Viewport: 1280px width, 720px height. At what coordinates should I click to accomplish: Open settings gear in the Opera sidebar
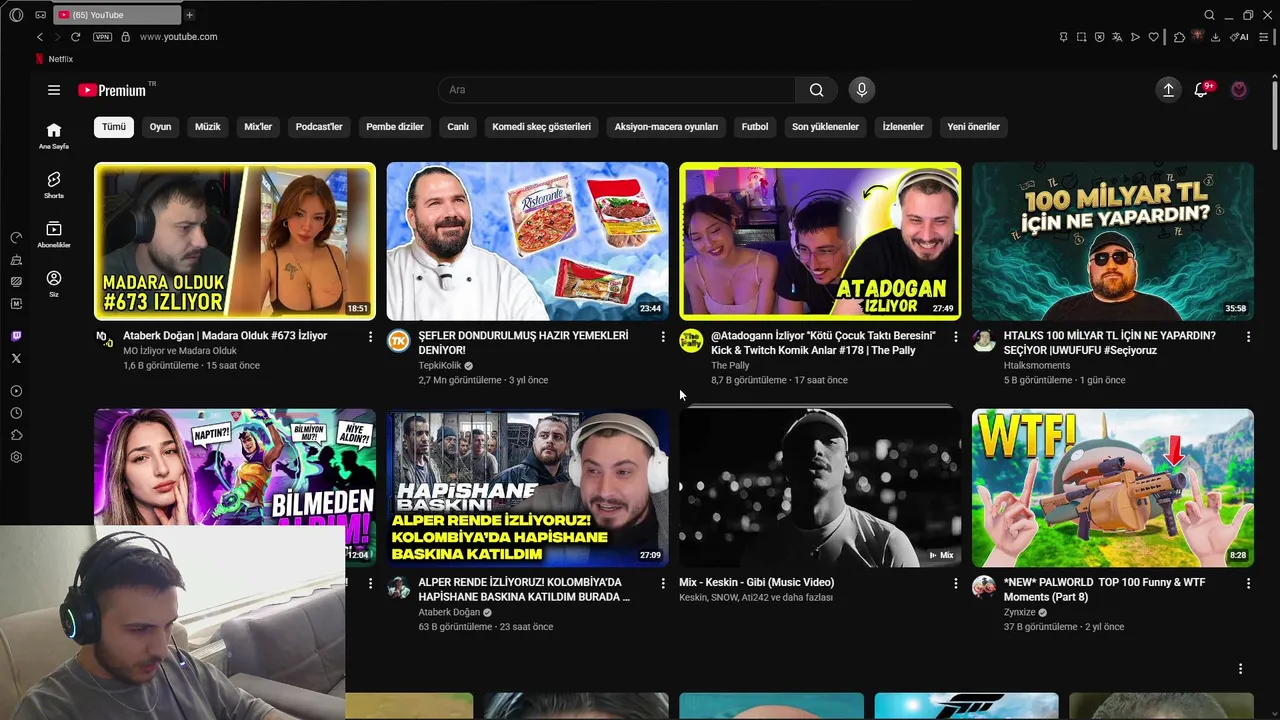coord(16,457)
